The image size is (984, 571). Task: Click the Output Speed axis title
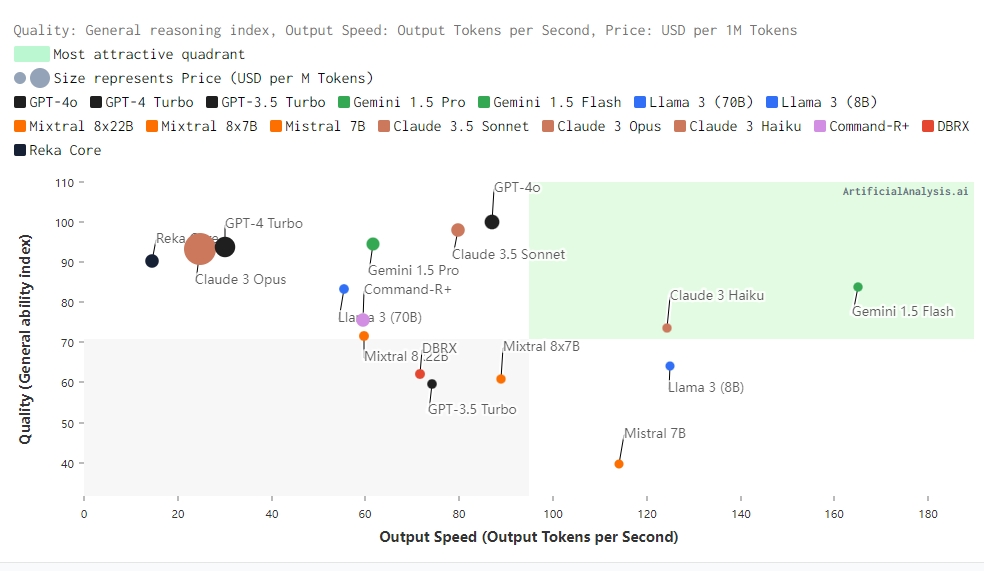(x=529, y=537)
